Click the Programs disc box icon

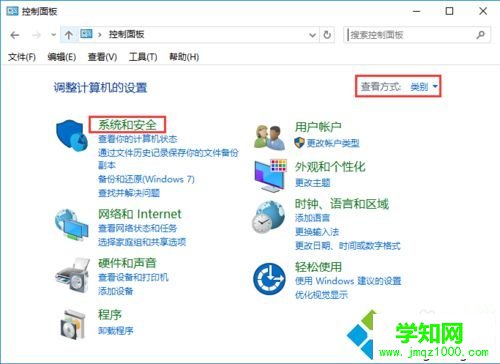[72, 325]
